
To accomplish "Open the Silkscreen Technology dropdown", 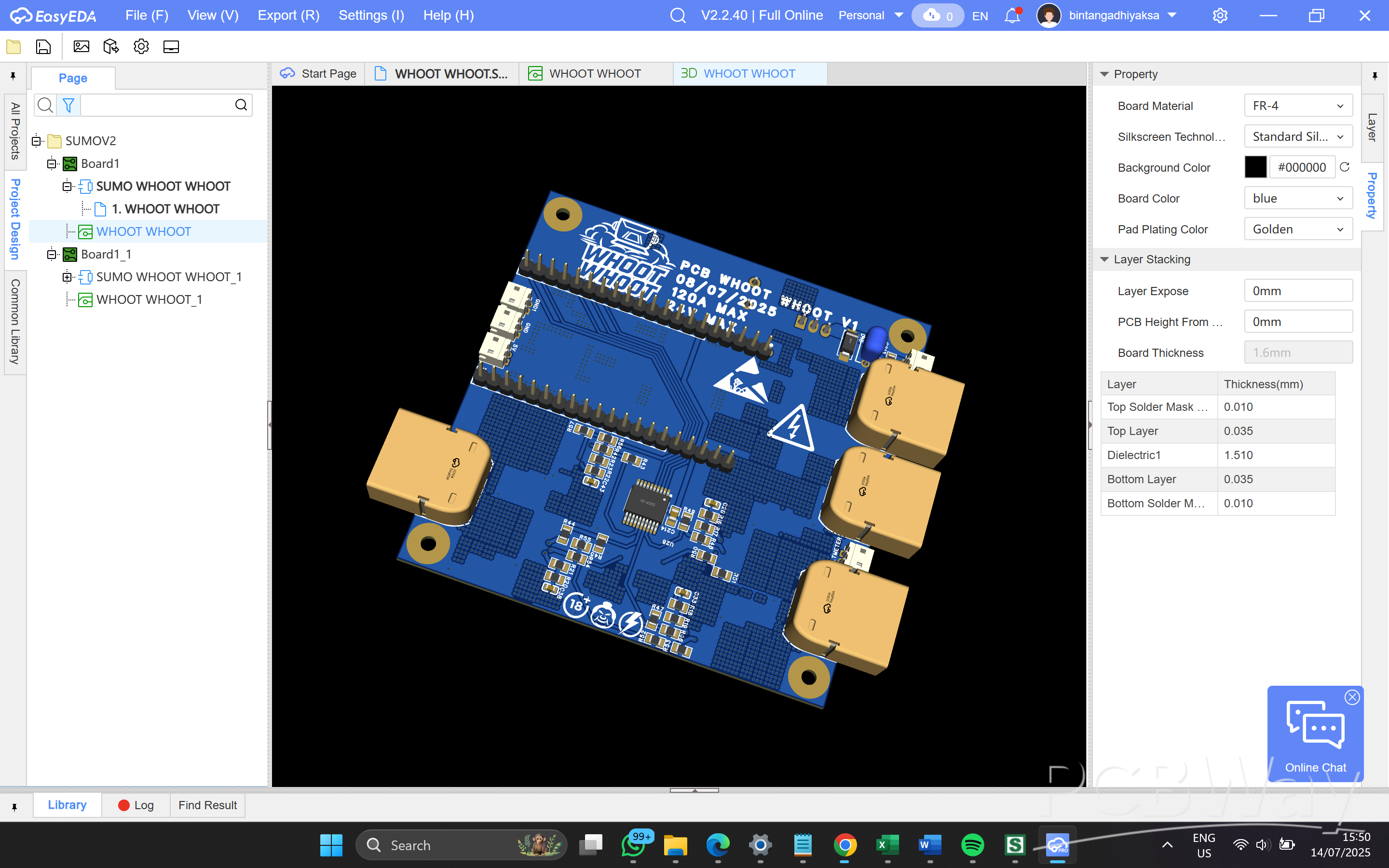I will pos(1298,136).
